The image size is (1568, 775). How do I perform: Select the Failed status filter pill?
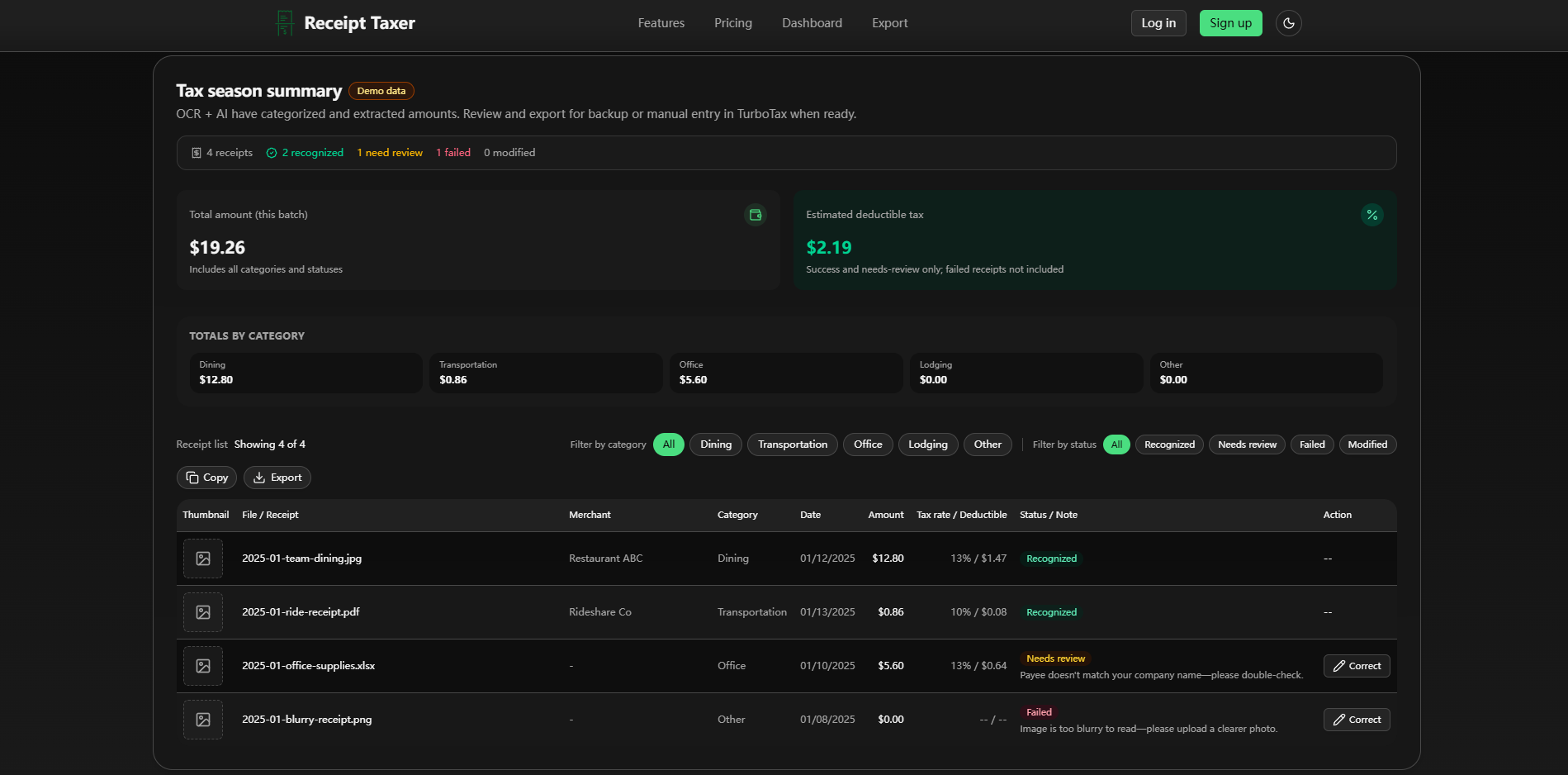1311,445
